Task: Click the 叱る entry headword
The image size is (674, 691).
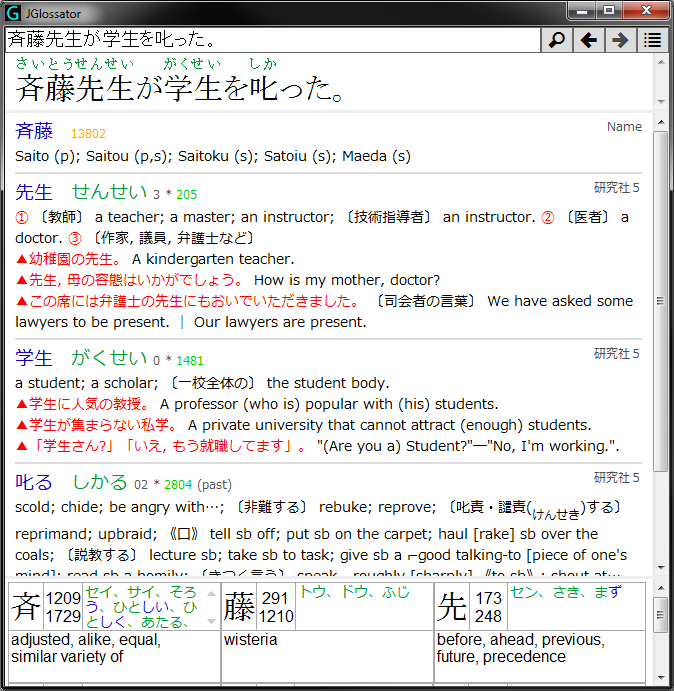Action: coord(34,482)
